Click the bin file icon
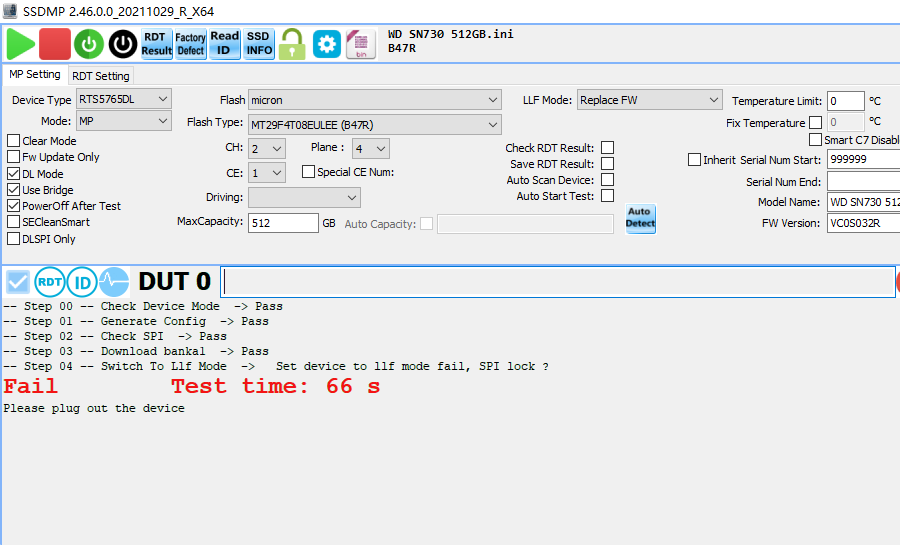This screenshot has height=545, width=900. tap(360, 44)
